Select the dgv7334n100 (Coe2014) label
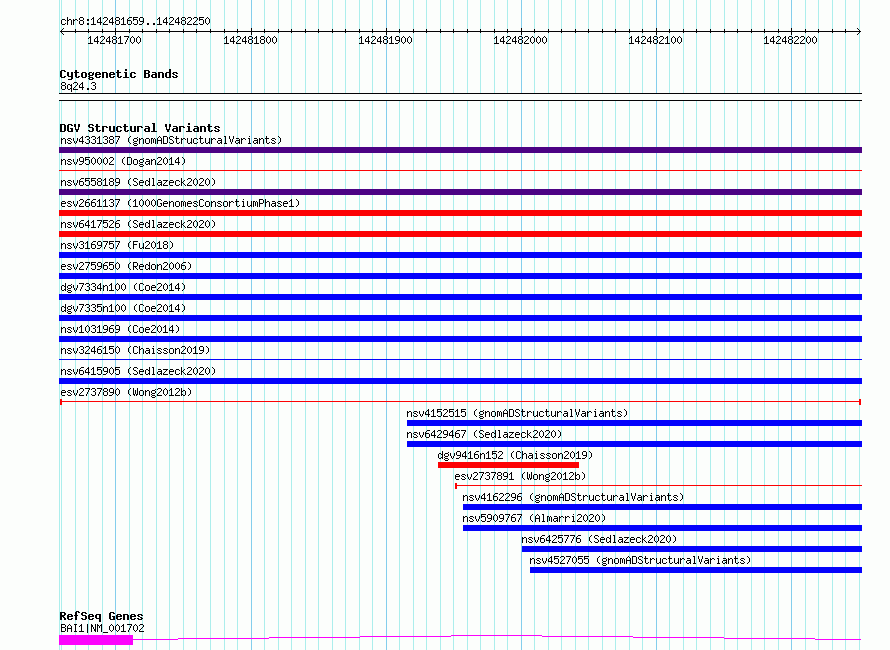This screenshot has height=650, width=890. tap(122, 287)
